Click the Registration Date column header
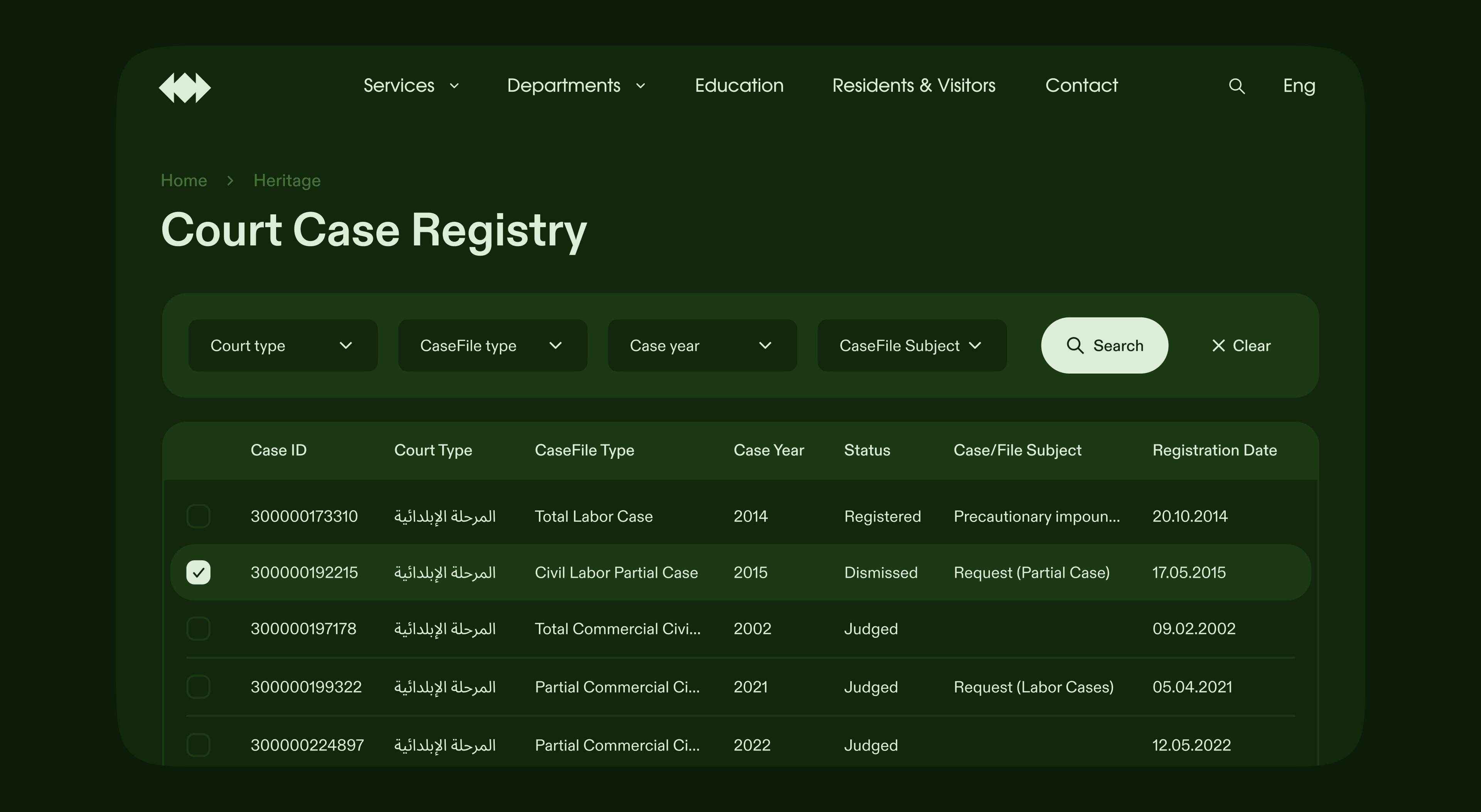 click(x=1214, y=451)
